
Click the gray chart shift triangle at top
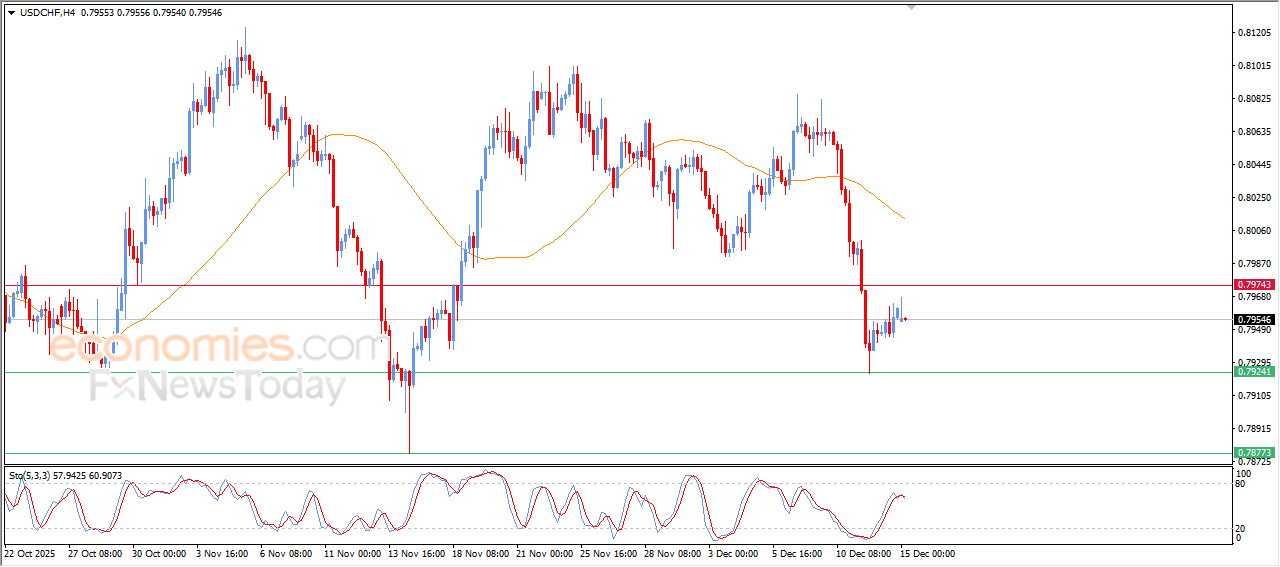pos(911,7)
